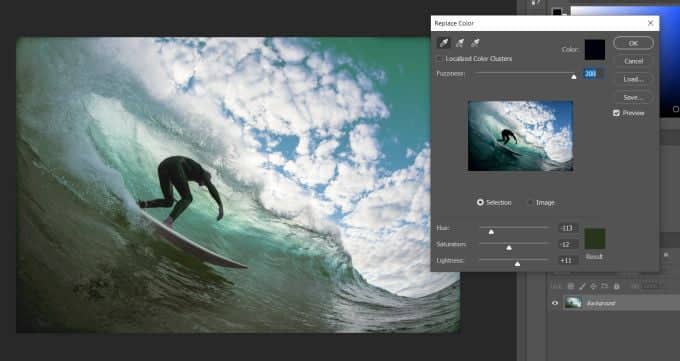Screen dimensions: 680x361
Task: Move the Saturation slider handle
Action: coord(509,248)
